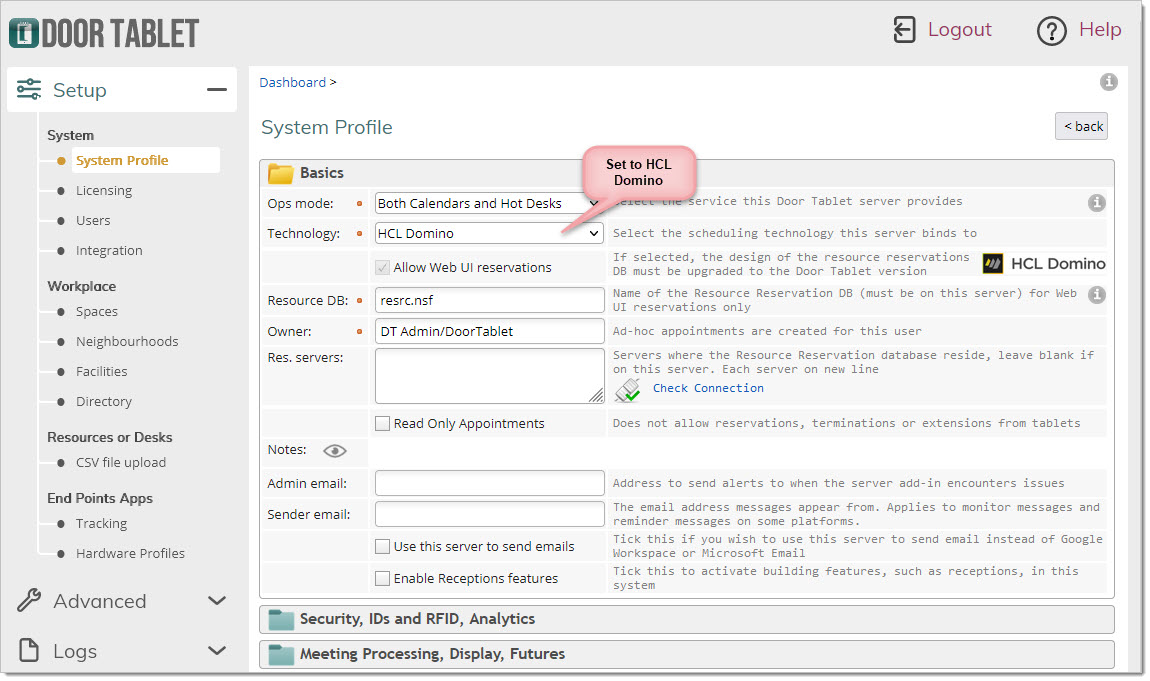Select Hardware Profiles in sidebar
The height and width of the screenshot is (681, 1150).
tap(130, 553)
